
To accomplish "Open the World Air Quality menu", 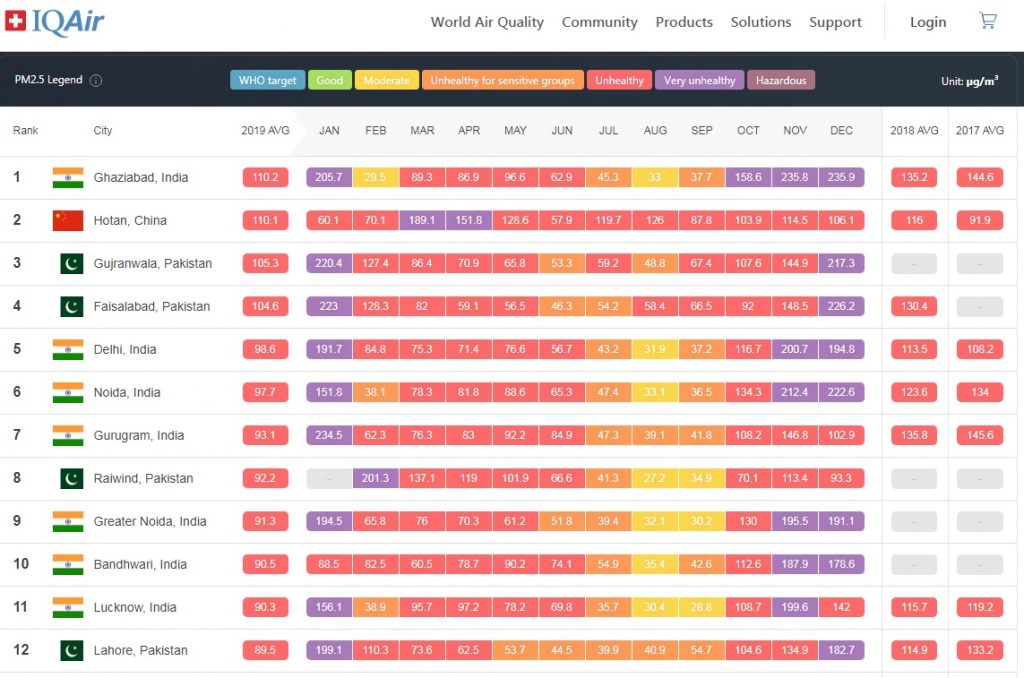I will pyautogui.click(x=487, y=22).
